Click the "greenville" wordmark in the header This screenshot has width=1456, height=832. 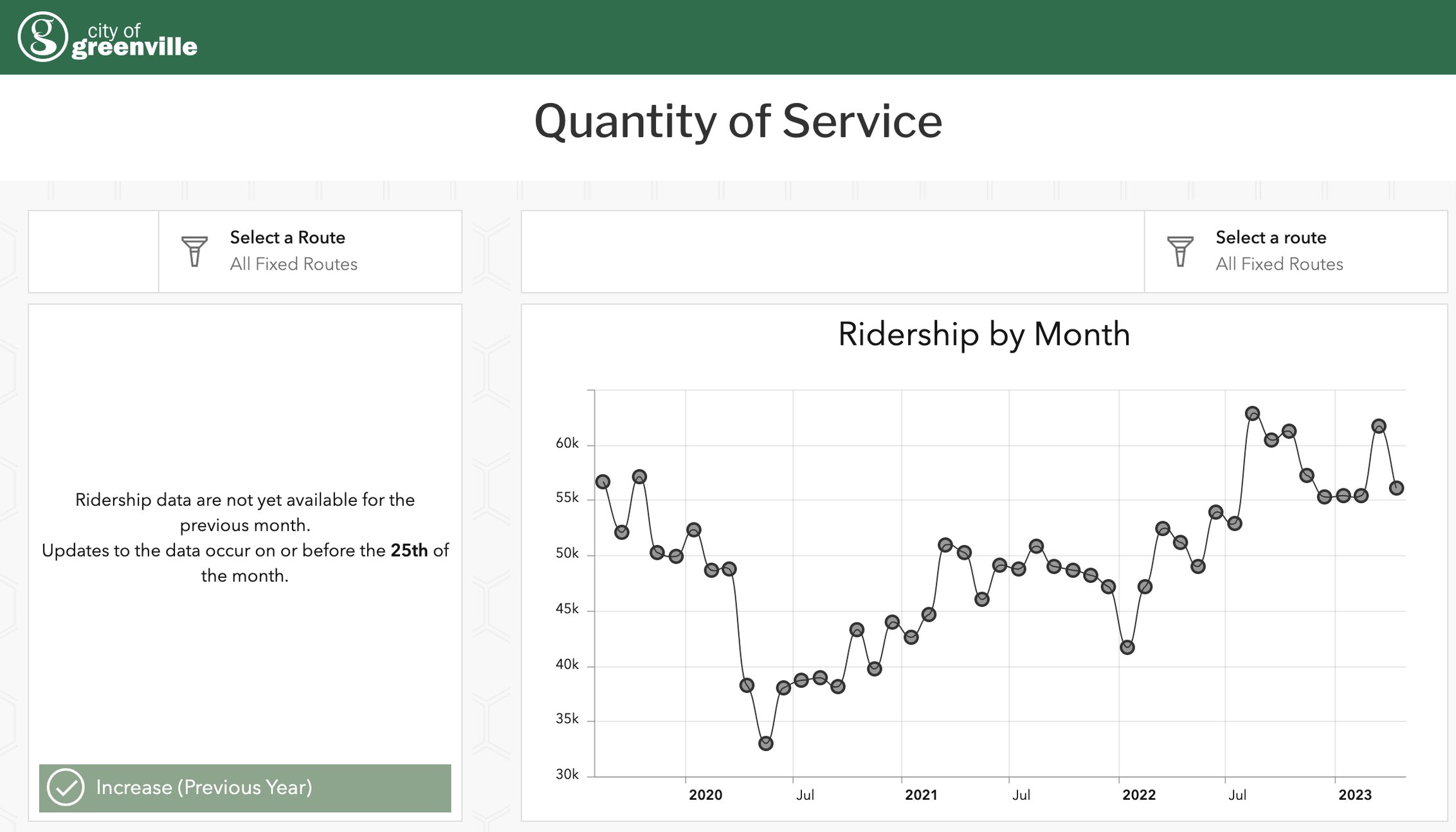134,48
